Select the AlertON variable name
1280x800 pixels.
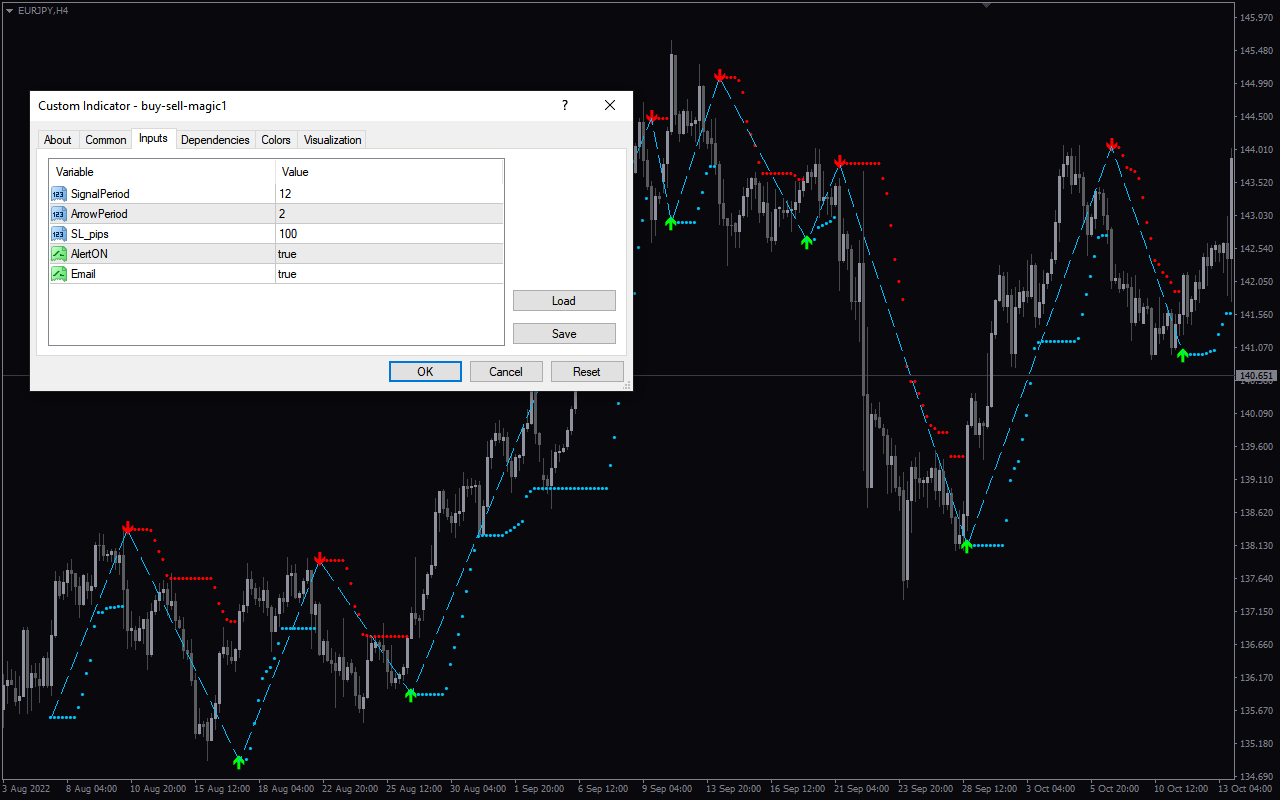point(89,254)
